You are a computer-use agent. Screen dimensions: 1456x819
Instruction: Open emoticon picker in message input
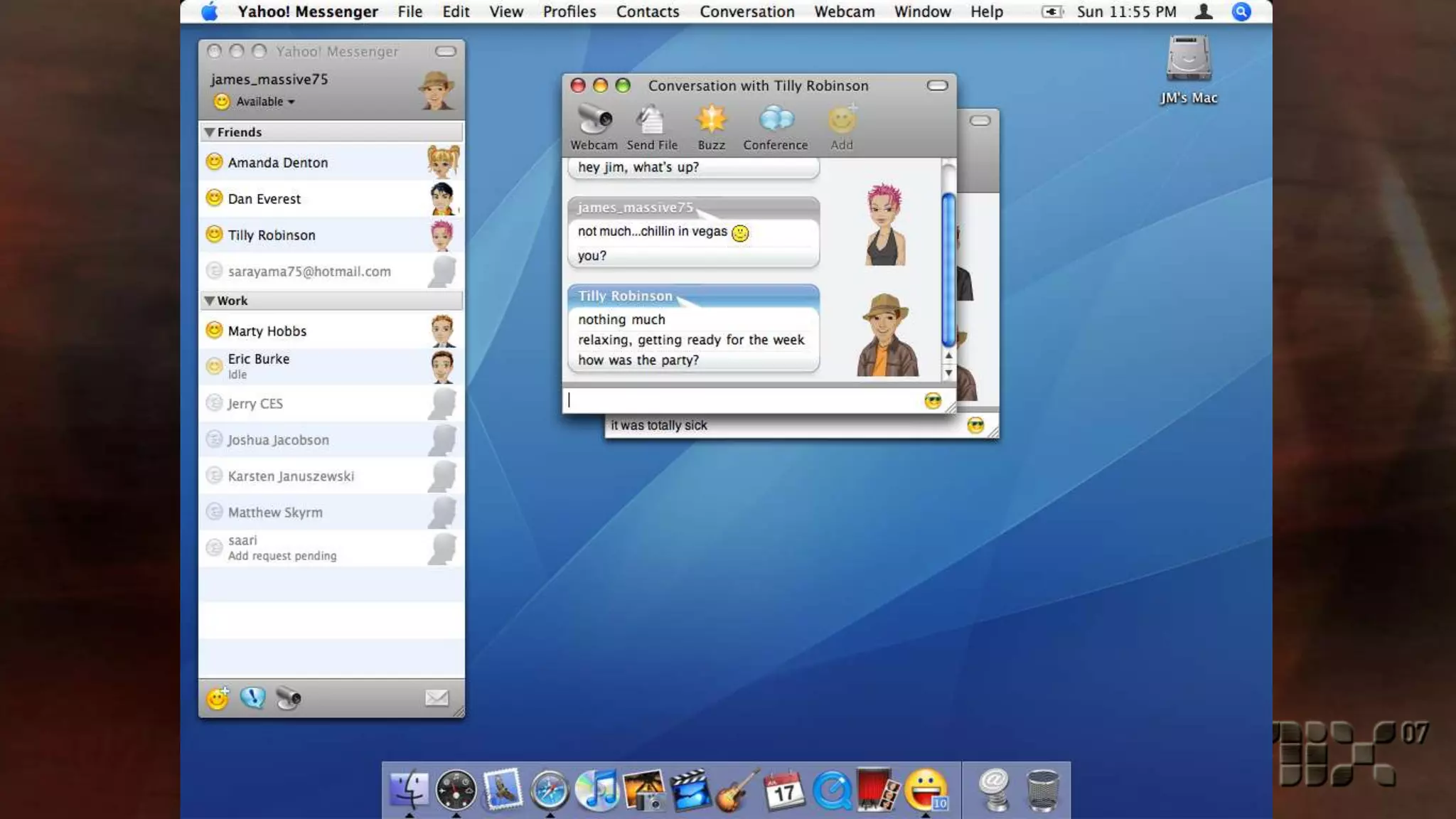(933, 401)
